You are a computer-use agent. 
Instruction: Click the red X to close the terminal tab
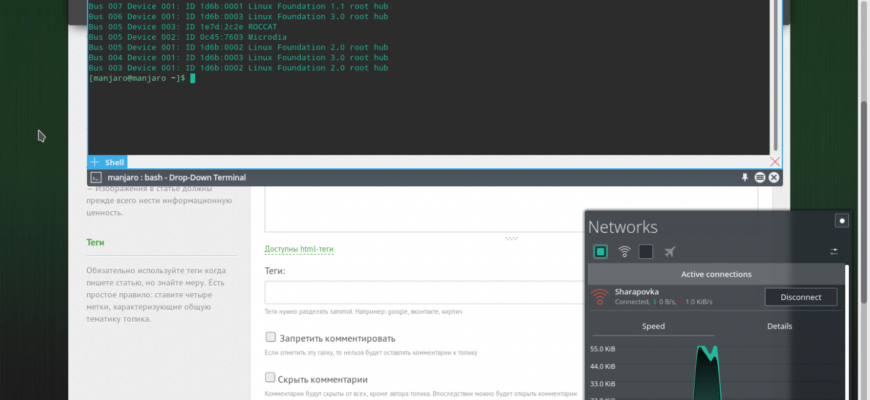click(x=775, y=161)
